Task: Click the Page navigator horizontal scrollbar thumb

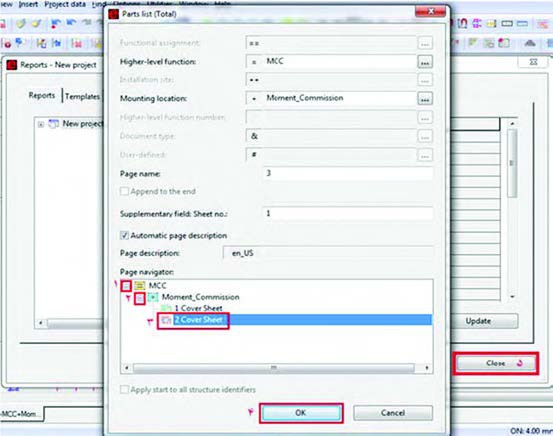Action: tap(273, 368)
